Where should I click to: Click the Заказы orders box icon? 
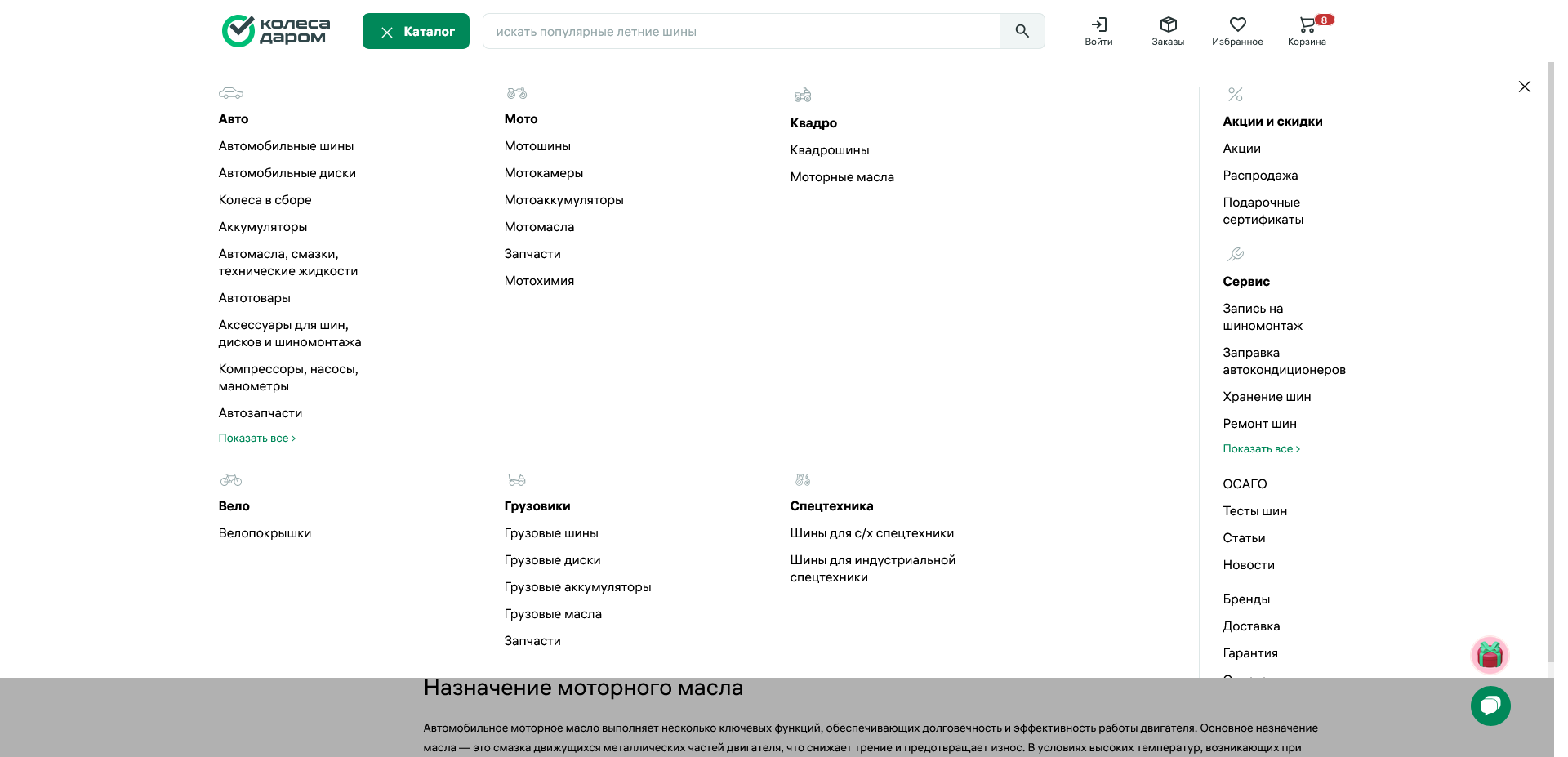click(x=1169, y=31)
